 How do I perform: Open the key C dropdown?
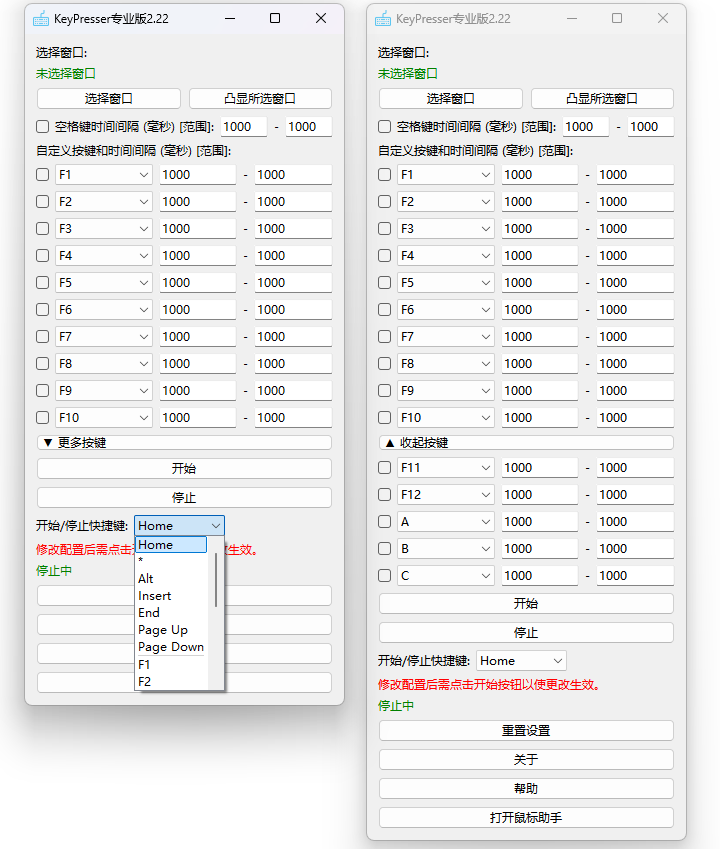[x=446, y=576]
